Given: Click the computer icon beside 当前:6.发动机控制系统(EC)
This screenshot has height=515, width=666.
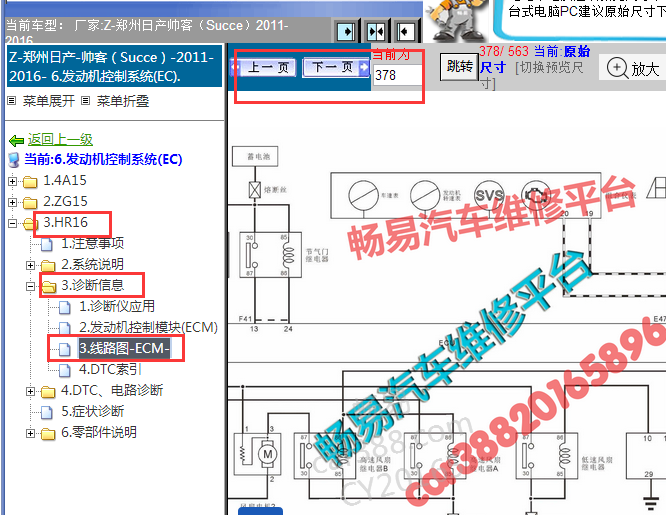Looking at the screenshot, I should click(x=14, y=160).
